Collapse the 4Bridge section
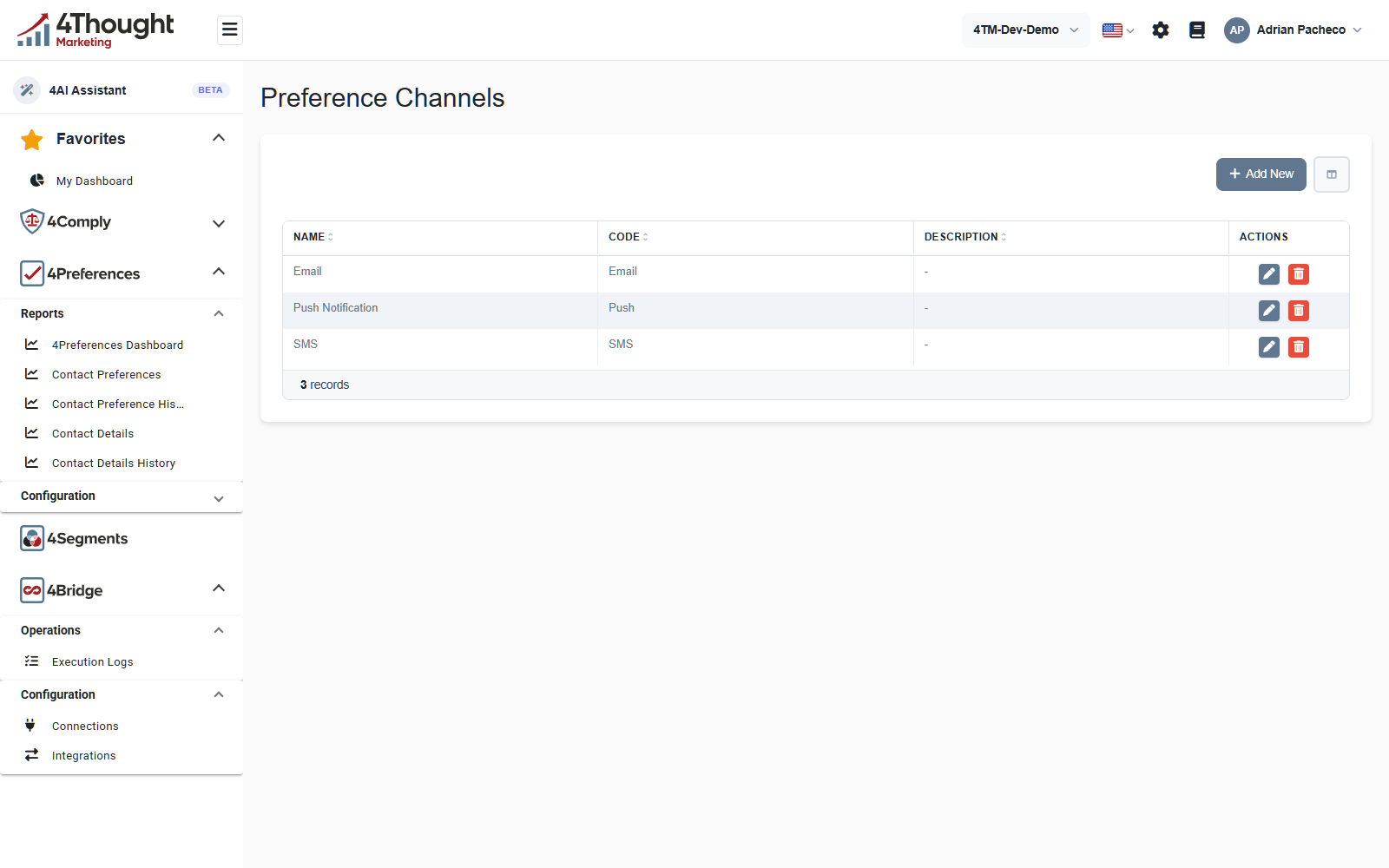The image size is (1389, 868). click(x=219, y=589)
